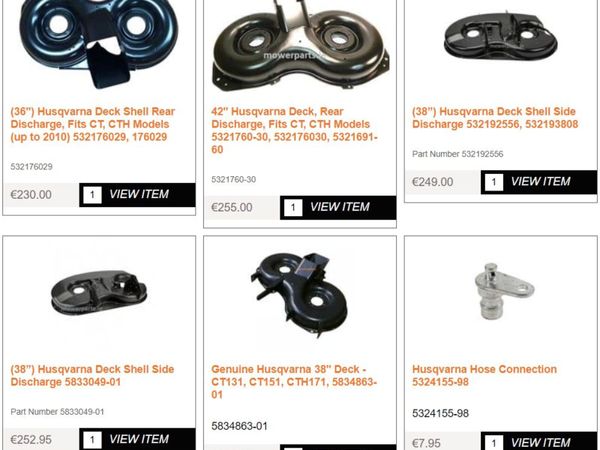Click VIEW ITEM for the €230.00 deck shell
The height and width of the screenshot is (450, 600).
click(139, 194)
